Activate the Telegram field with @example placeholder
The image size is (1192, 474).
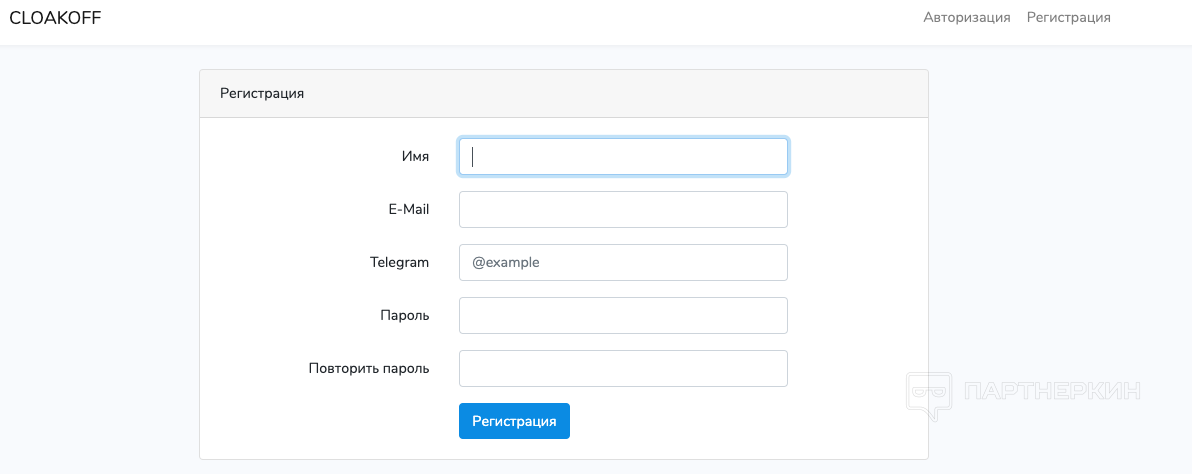[x=623, y=263]
